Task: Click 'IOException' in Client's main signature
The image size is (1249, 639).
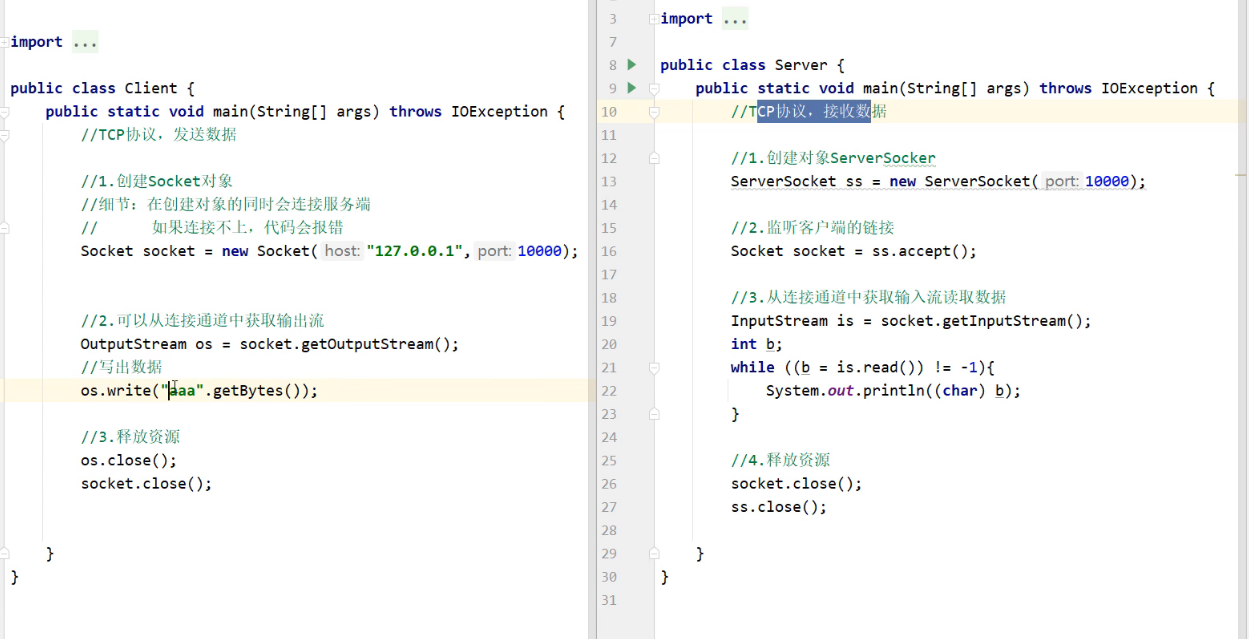Action: click(499, 111)
